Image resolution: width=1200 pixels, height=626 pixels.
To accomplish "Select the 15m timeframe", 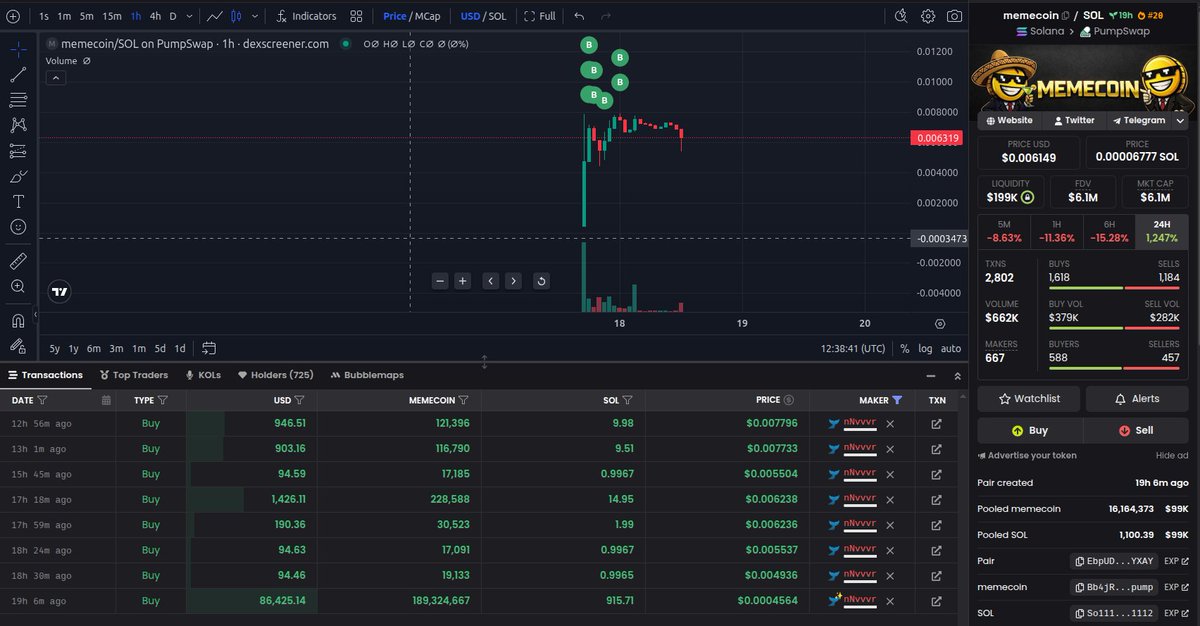I will point(112,16).
